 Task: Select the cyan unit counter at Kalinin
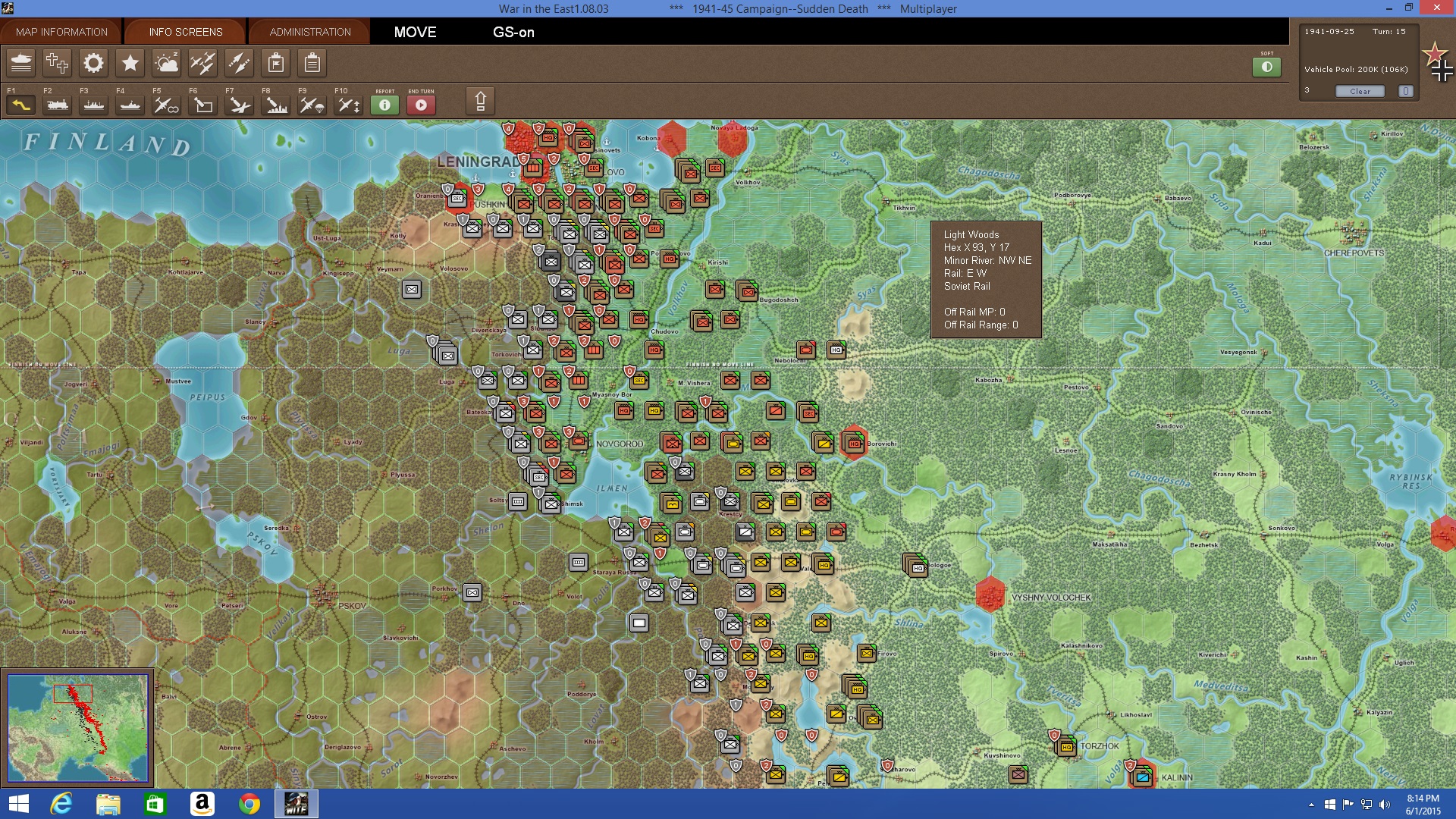(x=1142, y=776)
